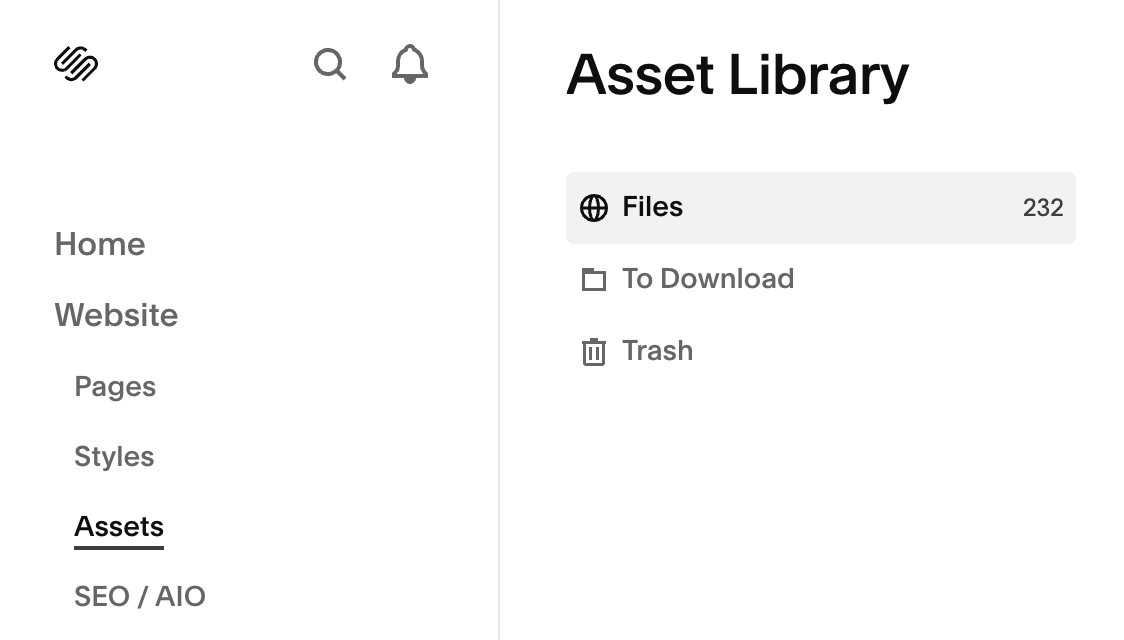Image resolution: width=1124 pixels, height=640 pixels.
Task: Open the Website section
Action: (x=116, y=316)
